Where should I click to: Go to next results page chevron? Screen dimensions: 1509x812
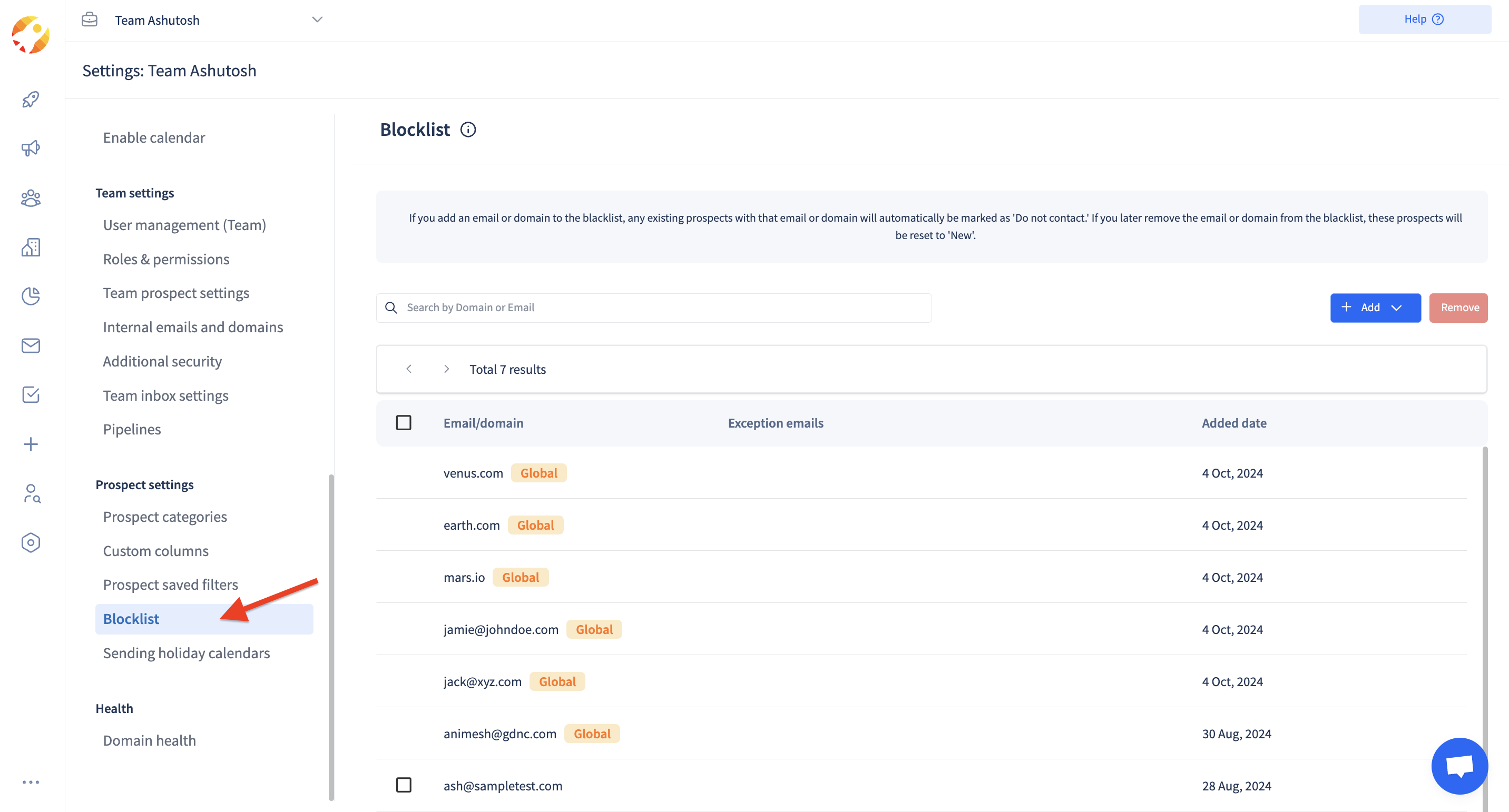[x=446, y=369]
